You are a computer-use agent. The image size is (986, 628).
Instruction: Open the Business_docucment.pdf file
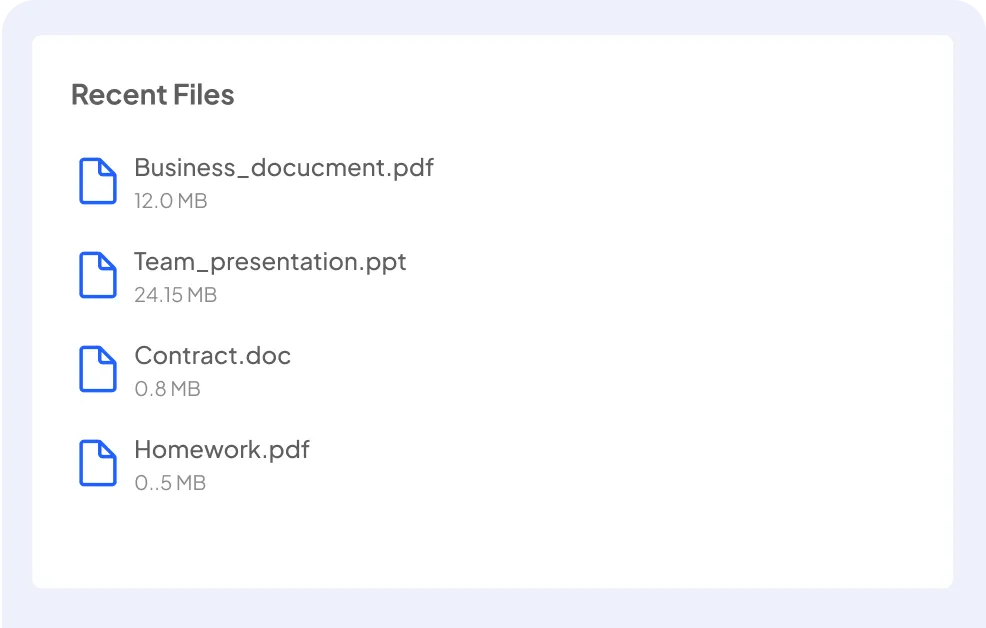[x=284, y=168]
